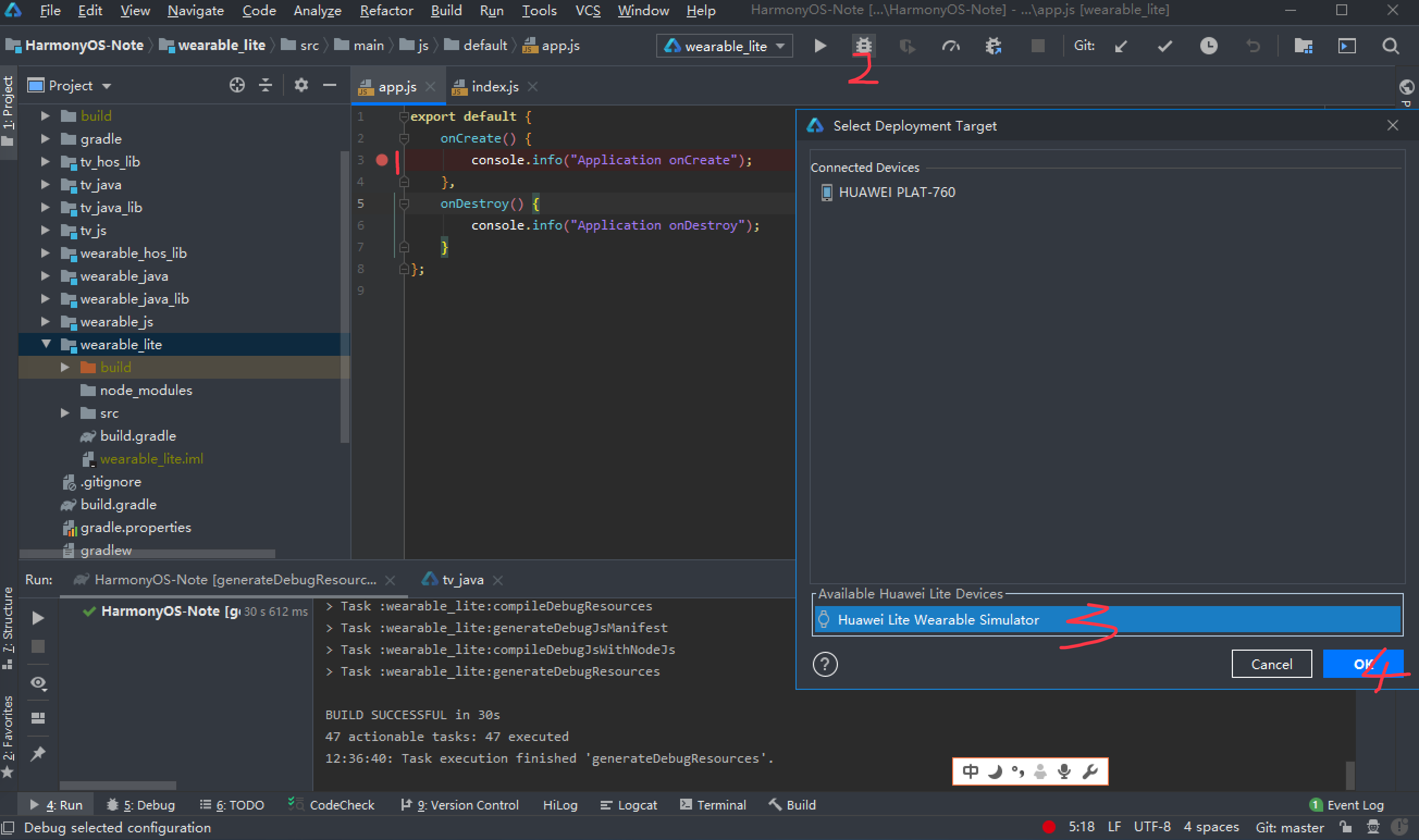The image size is (1419, 840).
Task: Select the Huawei Lite Wearable Simulator device
Action: coord(939,620)
